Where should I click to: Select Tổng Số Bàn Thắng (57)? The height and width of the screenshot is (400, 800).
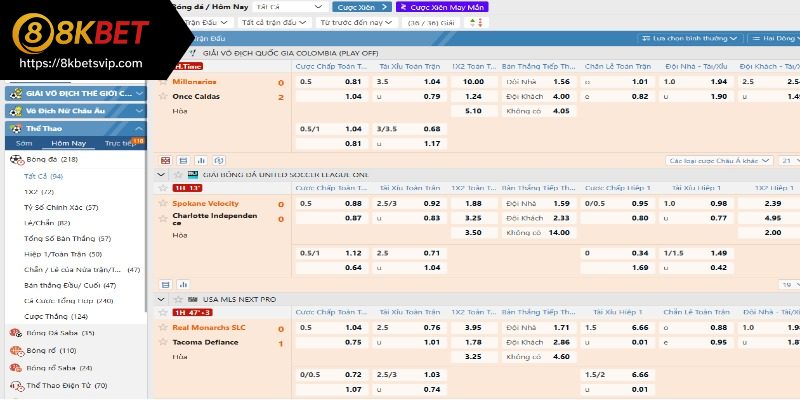point(67,239)
